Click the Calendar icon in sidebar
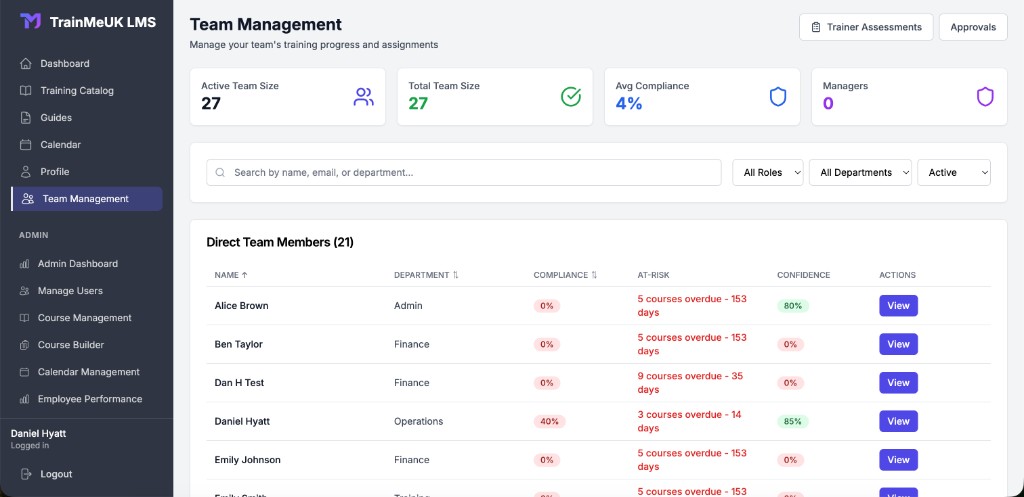 [25, 144]
